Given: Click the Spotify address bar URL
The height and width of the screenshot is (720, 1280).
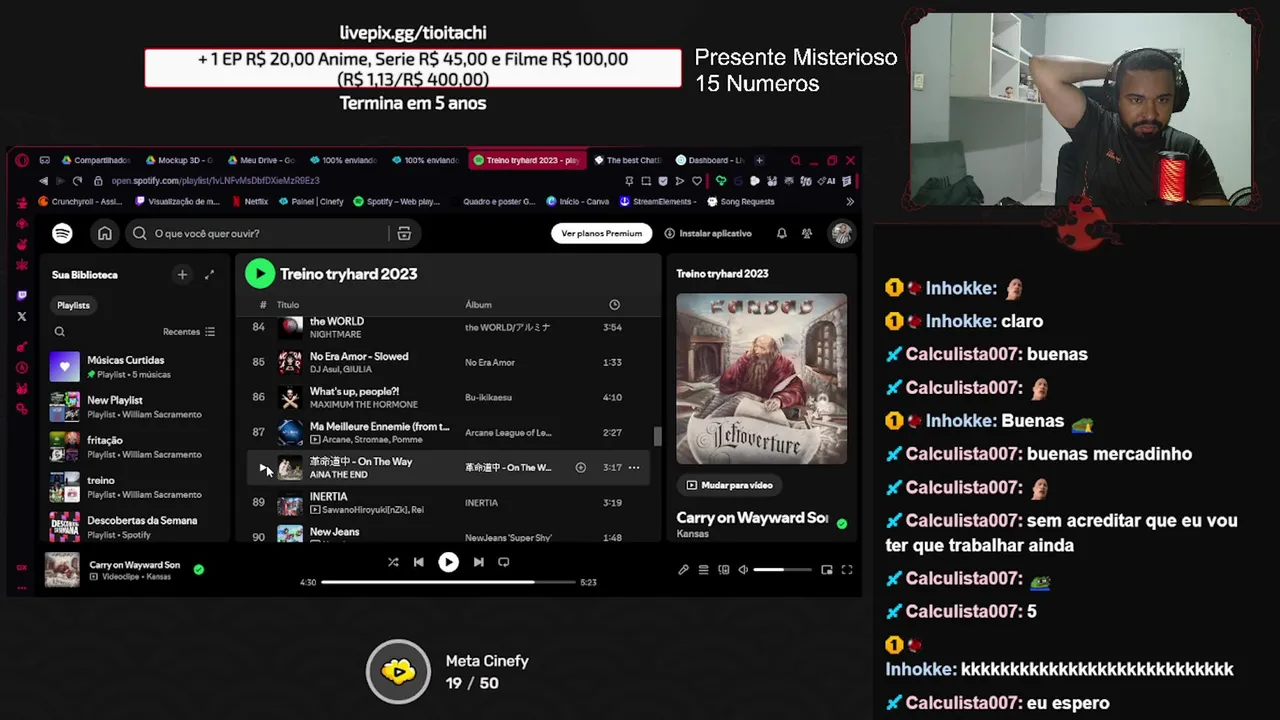Looking at the screenshot, I should point(215,181).
